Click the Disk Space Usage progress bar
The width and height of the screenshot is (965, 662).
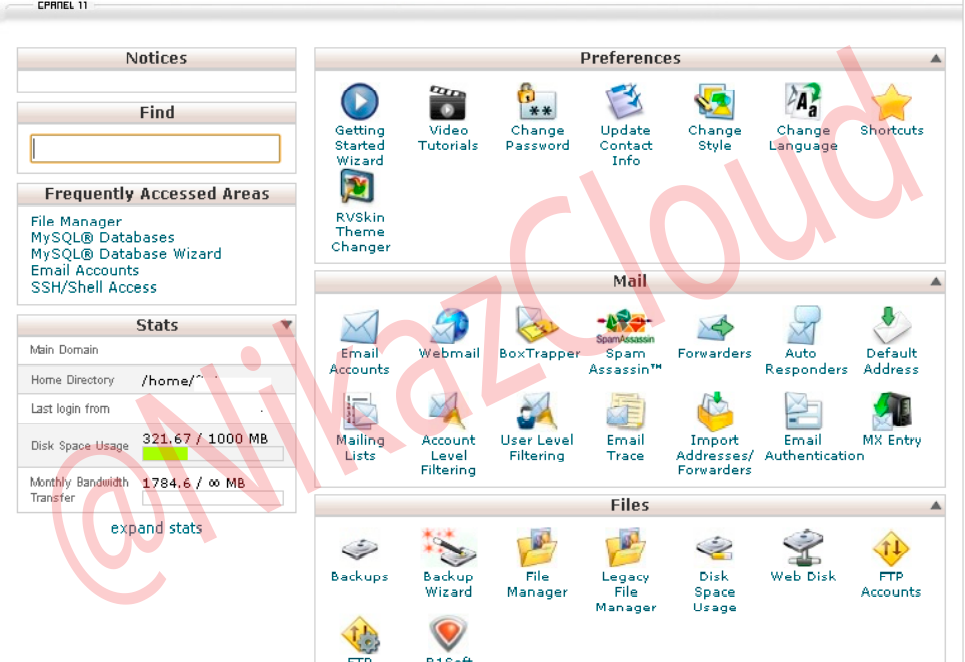[x=213, y=454]
